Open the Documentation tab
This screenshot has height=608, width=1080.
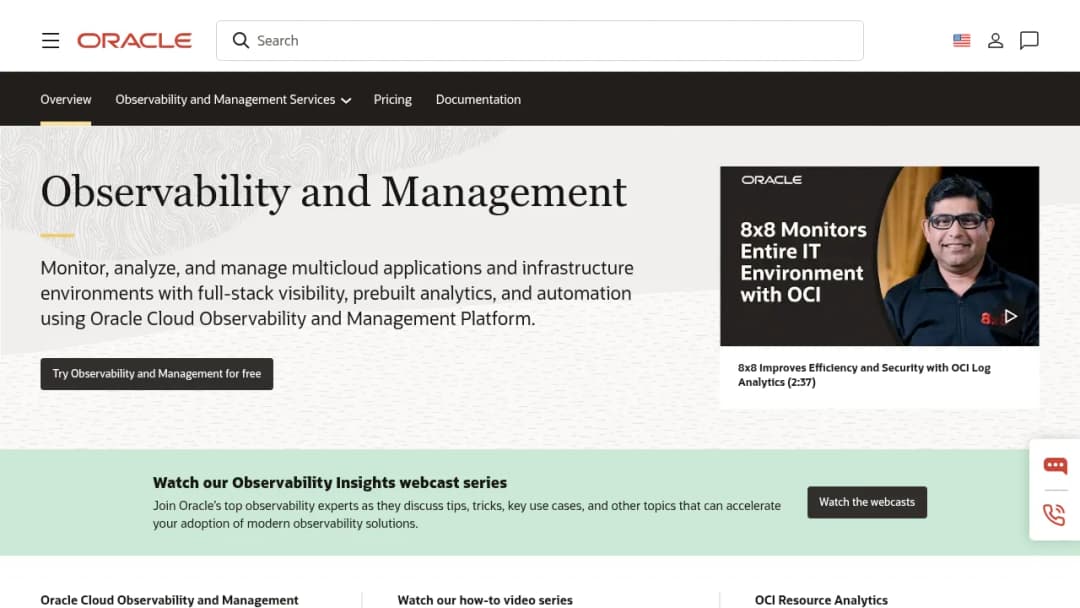[478, 100]
